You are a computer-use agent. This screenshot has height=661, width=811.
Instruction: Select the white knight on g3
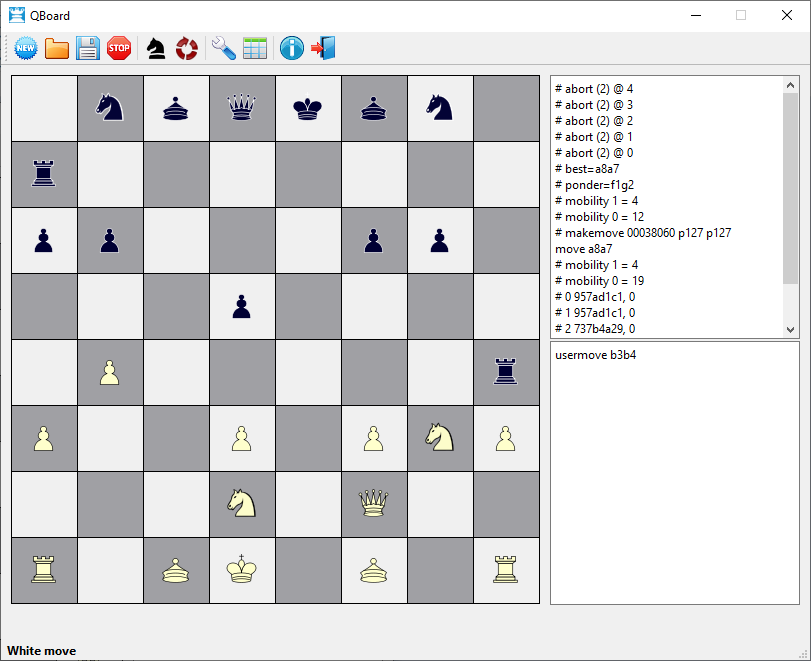440,438
